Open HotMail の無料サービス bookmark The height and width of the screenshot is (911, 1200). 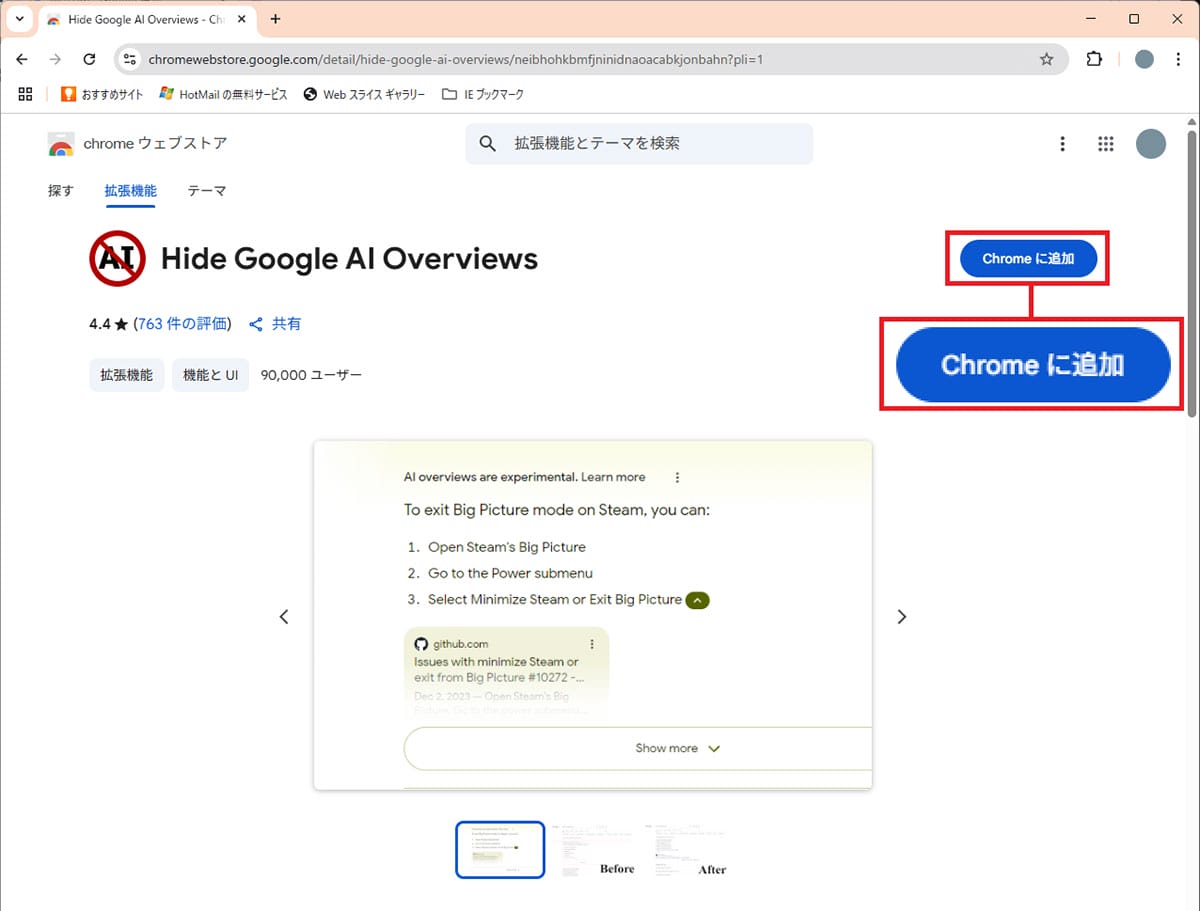point(223,94)
